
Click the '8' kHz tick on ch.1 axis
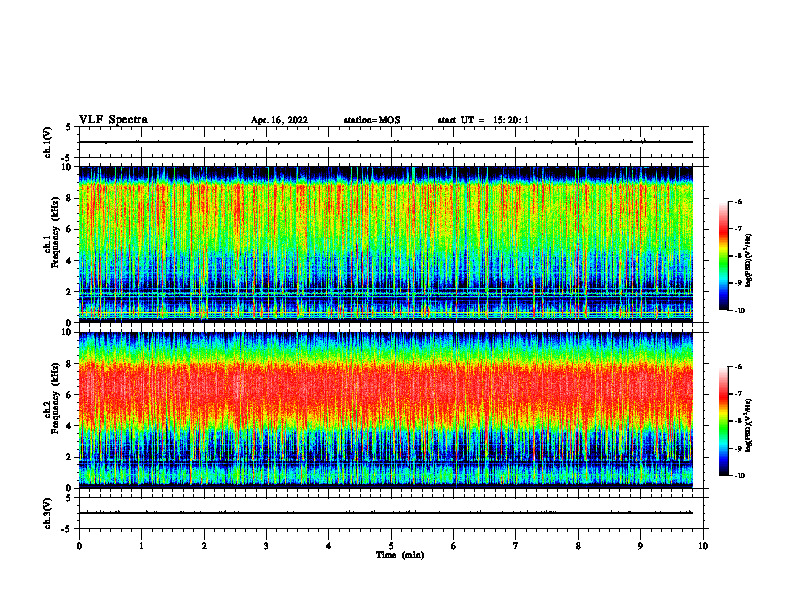tap(70, 198)
